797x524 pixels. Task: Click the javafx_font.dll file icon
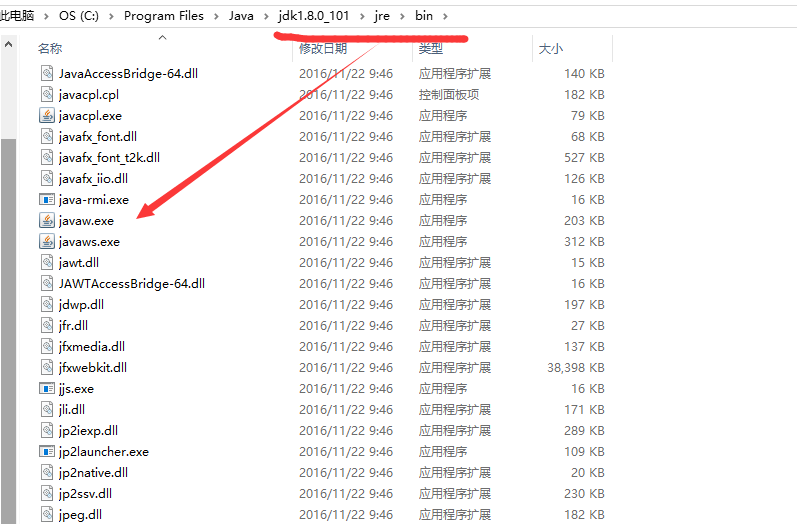click(47, 136)
